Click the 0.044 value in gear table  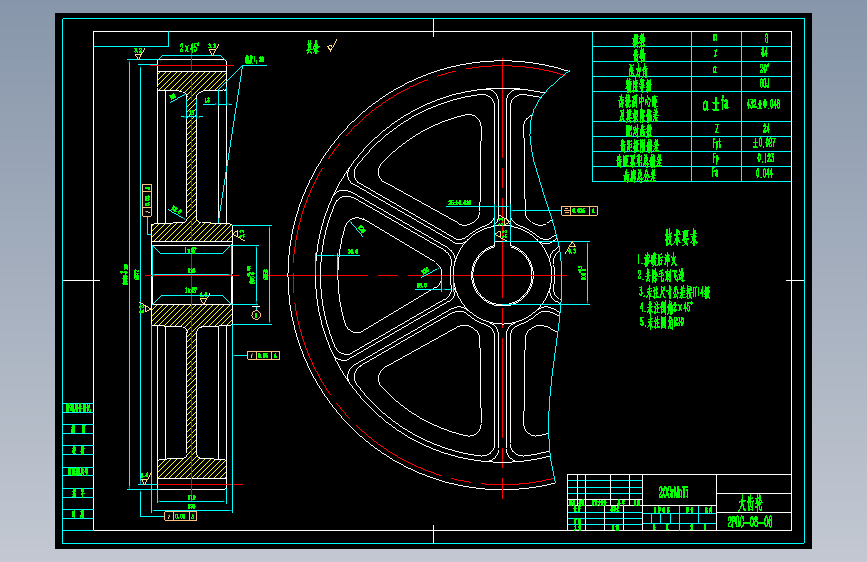765,173
